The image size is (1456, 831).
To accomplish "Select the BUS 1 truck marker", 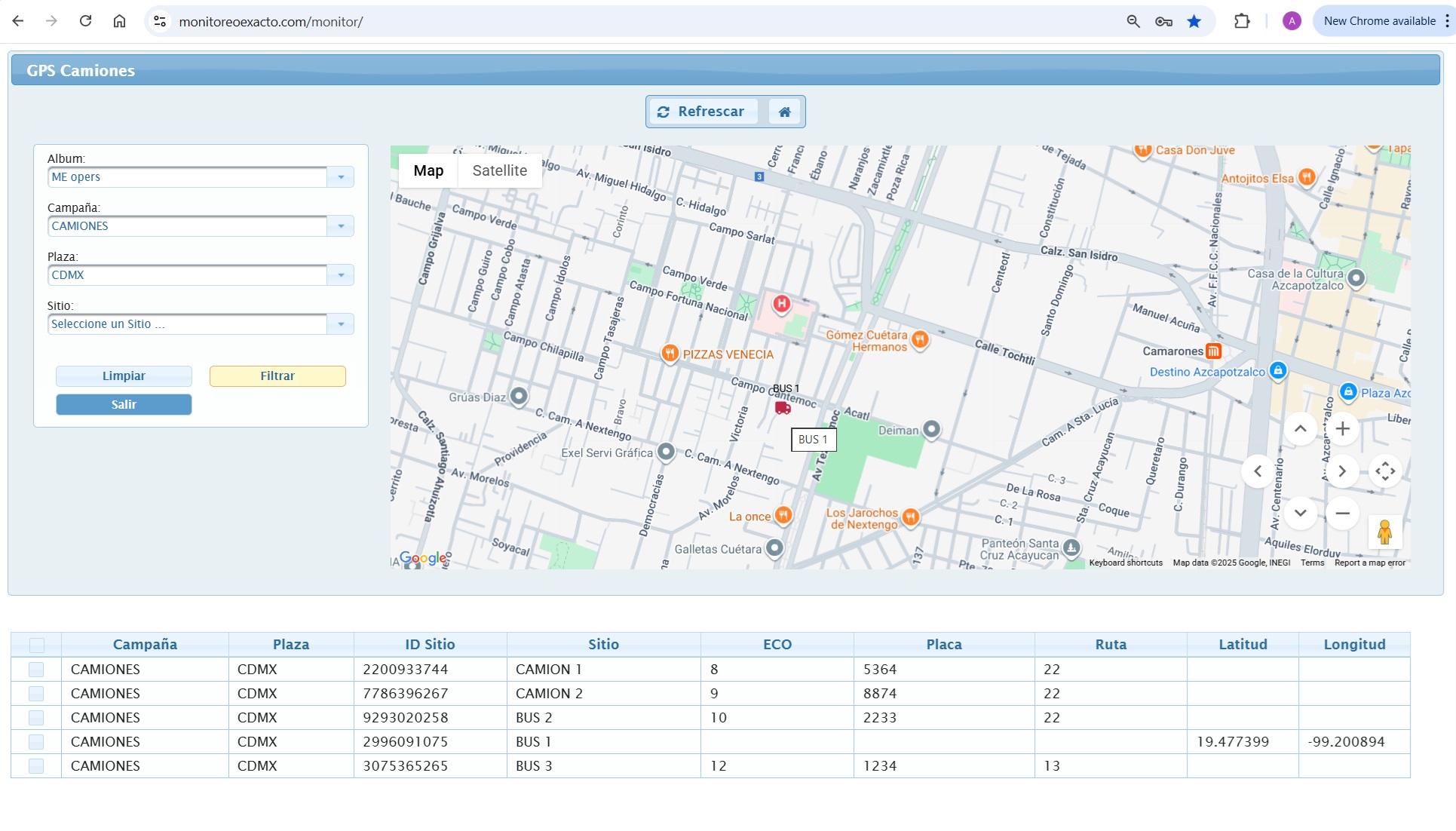I will (x=782, y=407).
